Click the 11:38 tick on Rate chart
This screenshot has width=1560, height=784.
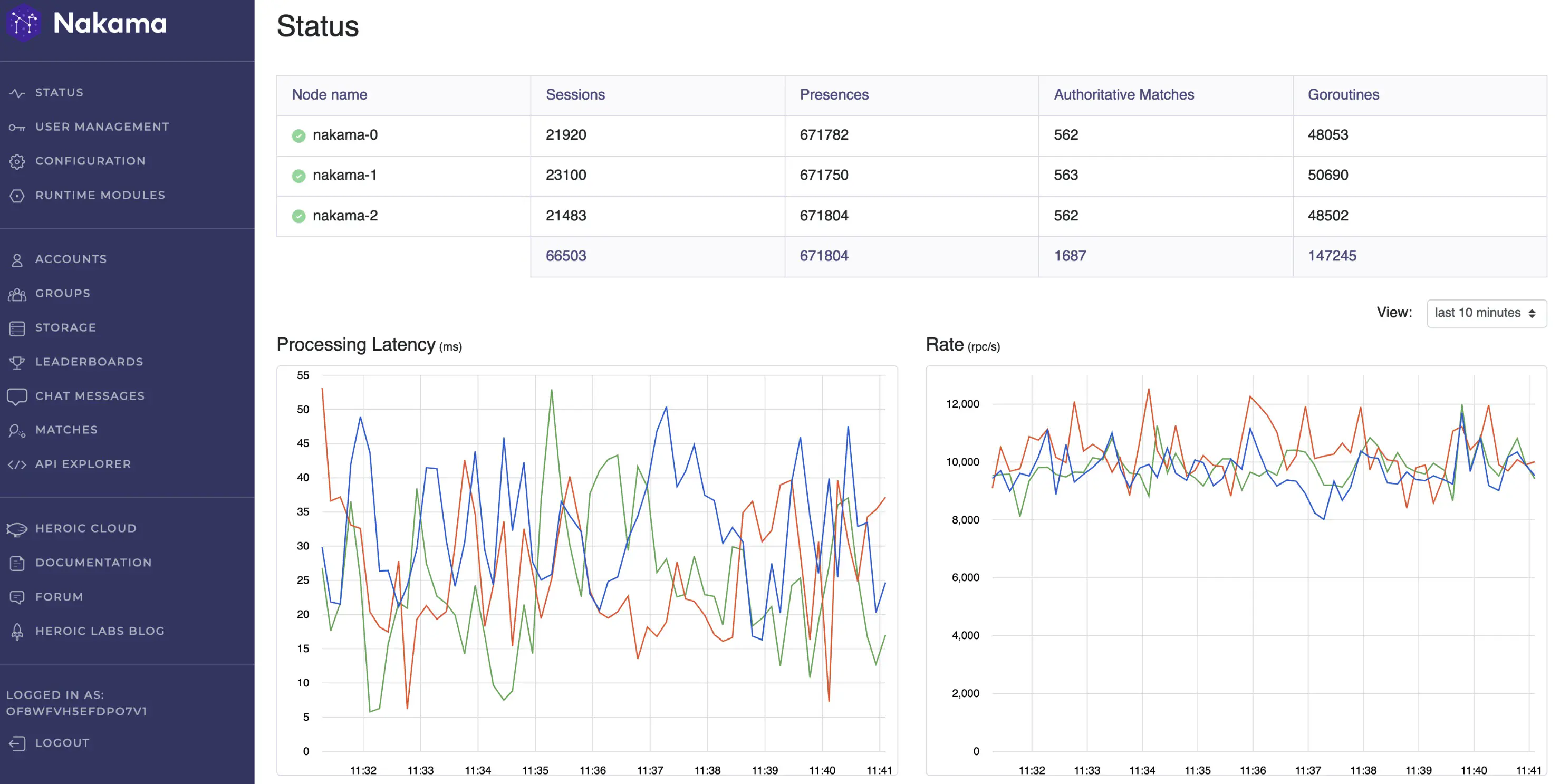[x=1363, y=770]
